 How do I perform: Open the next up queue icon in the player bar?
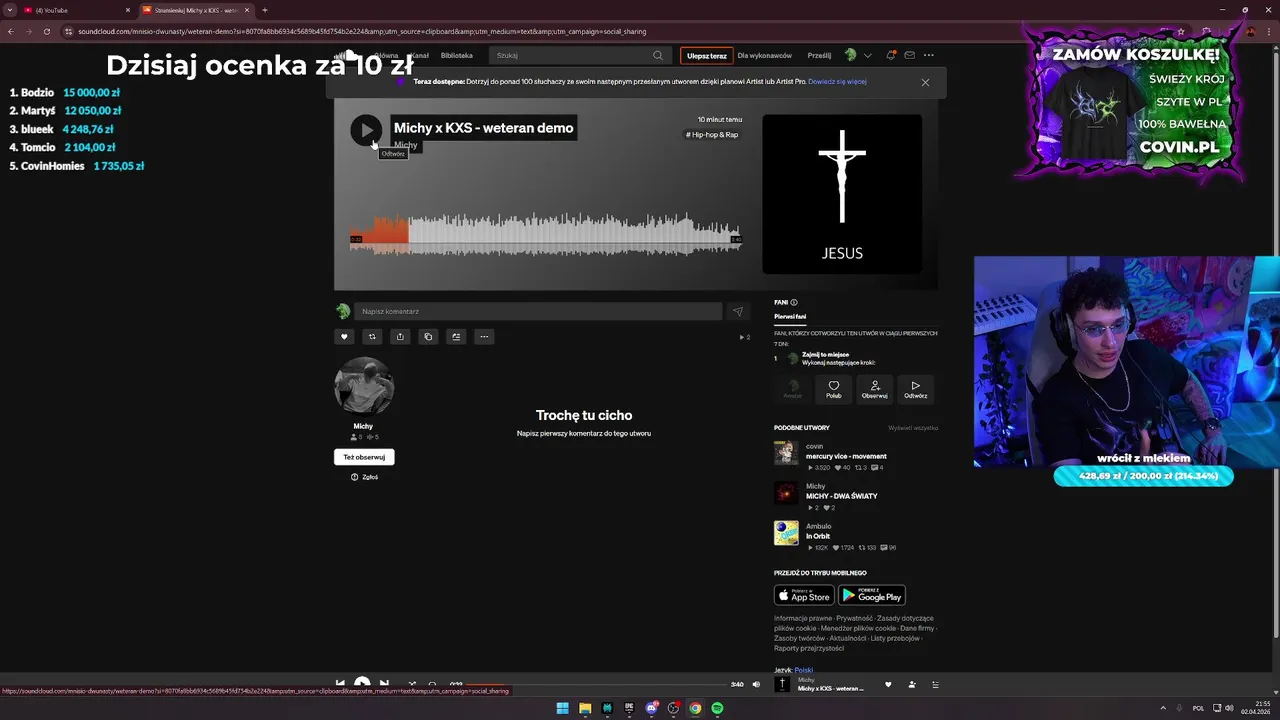pos(936,685)
